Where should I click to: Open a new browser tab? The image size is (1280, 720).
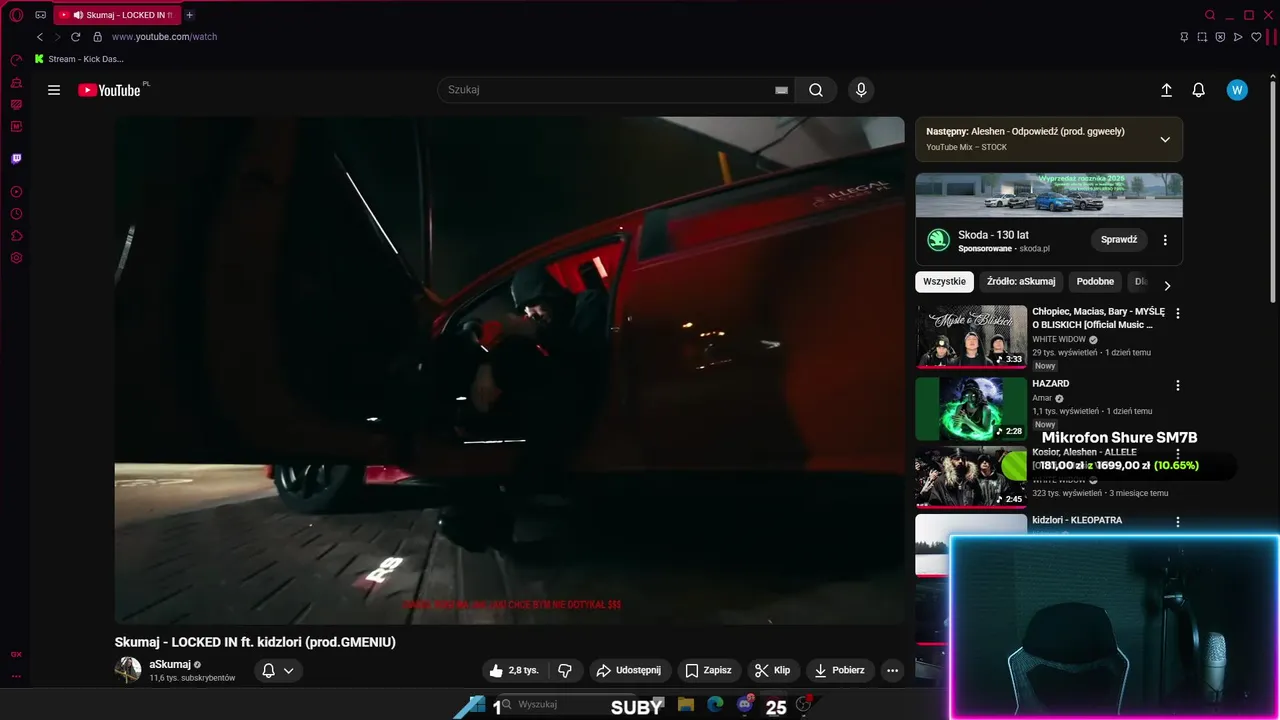point(190,15)
